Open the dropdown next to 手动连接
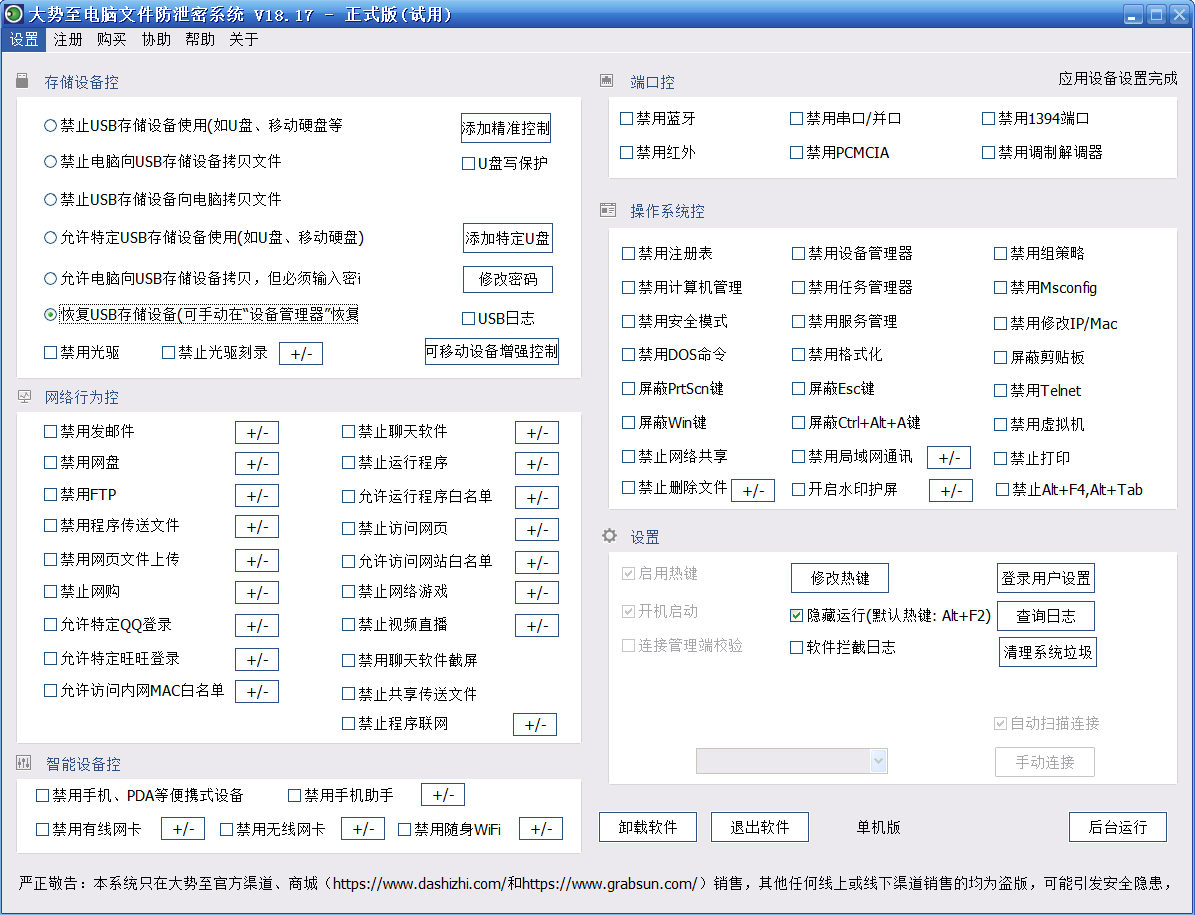 point(878,762)
